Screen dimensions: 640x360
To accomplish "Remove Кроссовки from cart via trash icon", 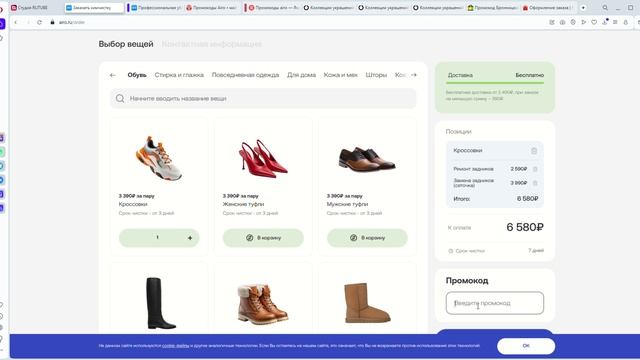I will [534, 151].
